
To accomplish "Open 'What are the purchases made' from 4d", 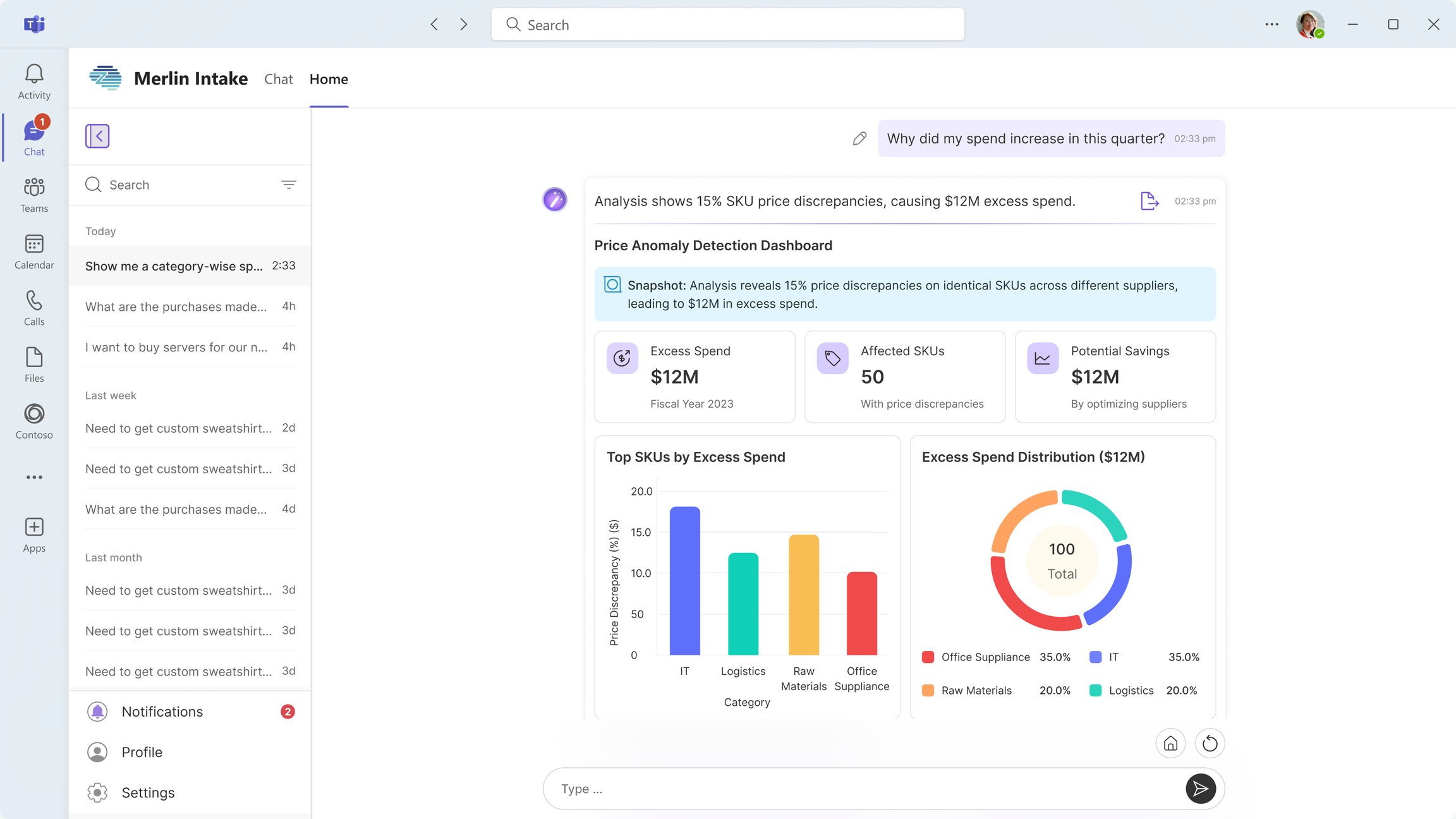I will point(190,509).
